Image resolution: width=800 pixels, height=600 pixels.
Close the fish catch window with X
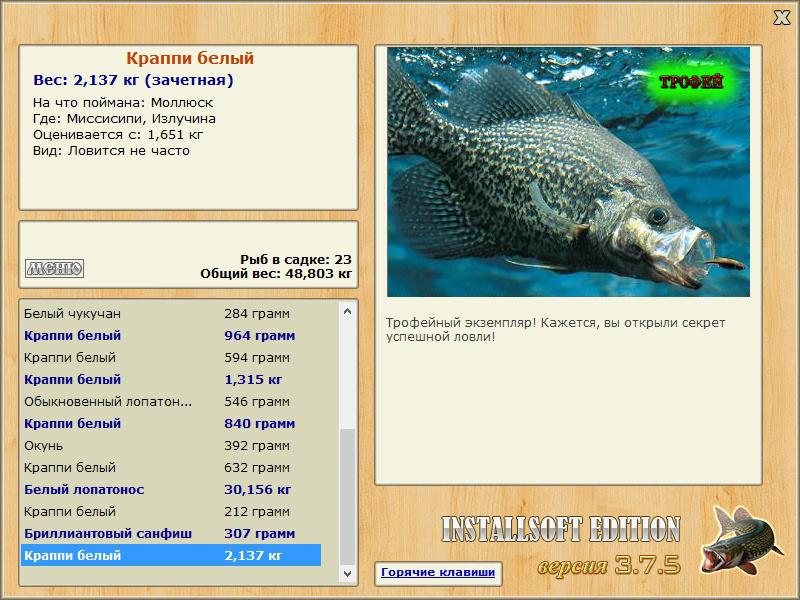pos(781,17)
